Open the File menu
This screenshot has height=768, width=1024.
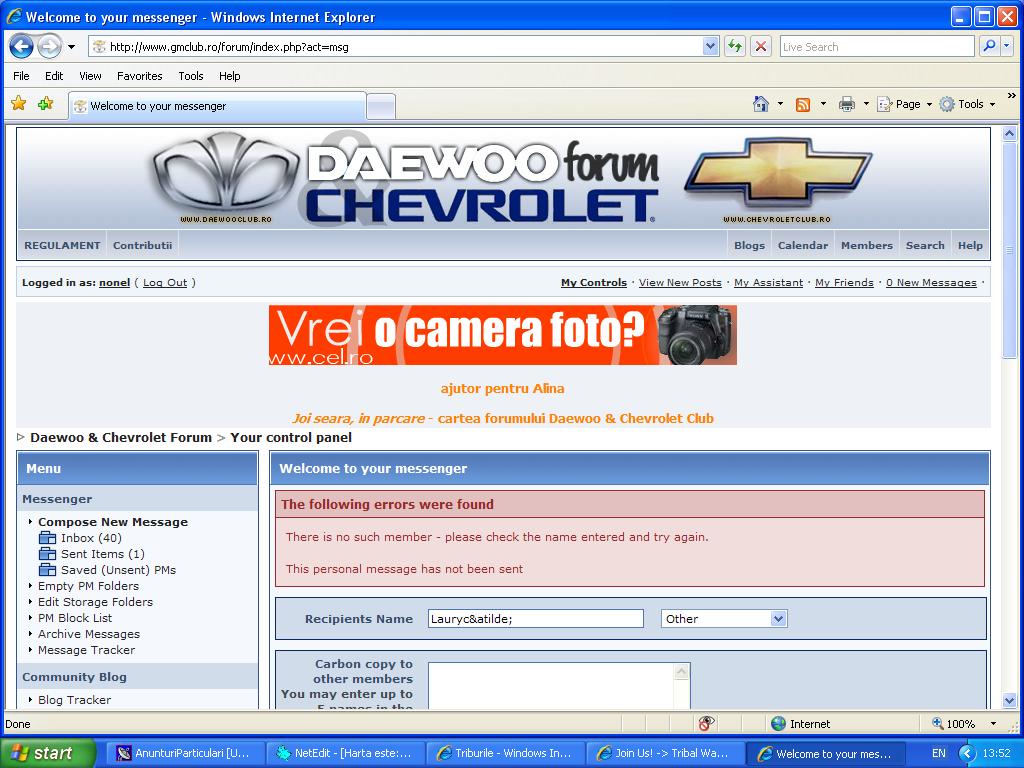pos(22,76)
